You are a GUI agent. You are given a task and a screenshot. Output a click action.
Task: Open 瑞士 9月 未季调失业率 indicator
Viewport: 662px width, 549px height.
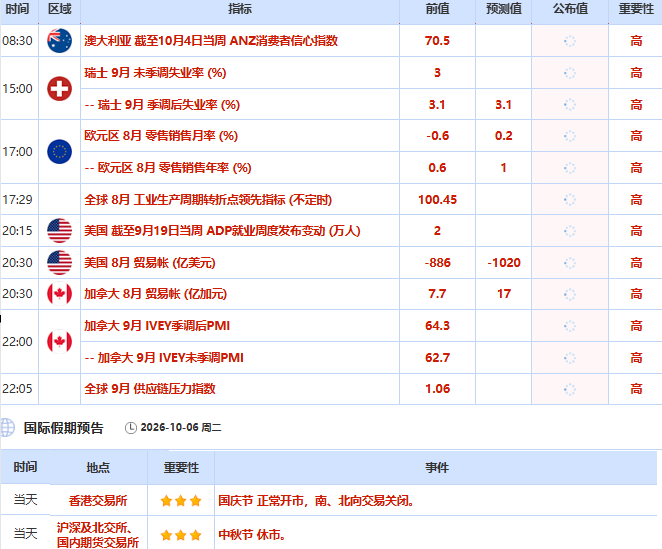[x=155, y=73]
